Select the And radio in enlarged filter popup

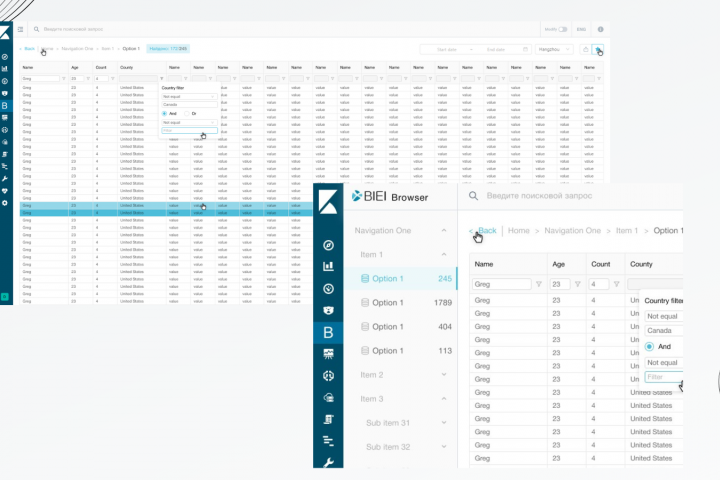pos(649,346)
